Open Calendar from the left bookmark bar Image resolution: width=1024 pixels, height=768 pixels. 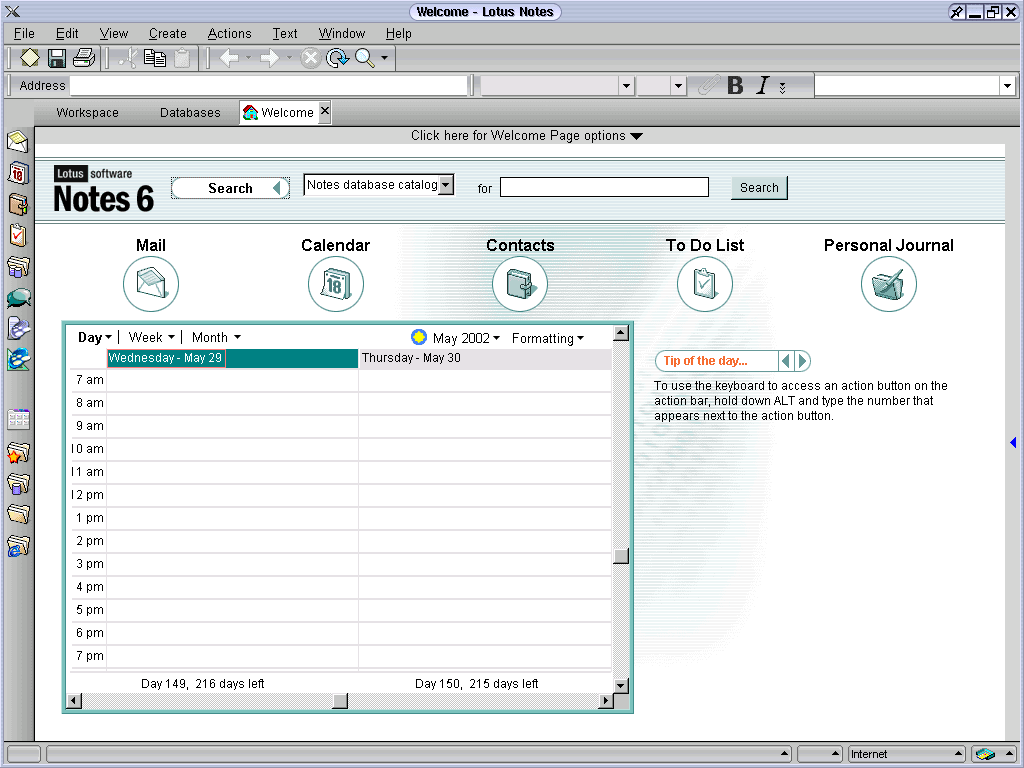click(18, 173)
